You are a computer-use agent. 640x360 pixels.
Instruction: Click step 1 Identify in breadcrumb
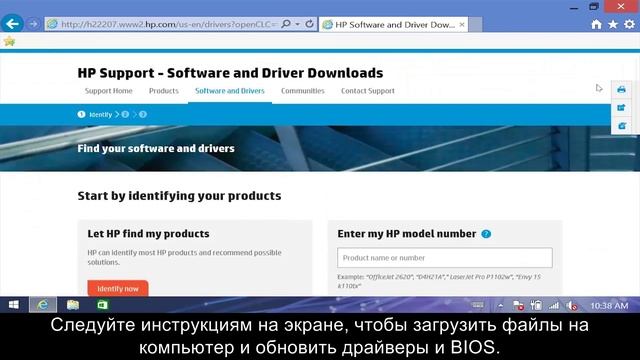[95, 114]
